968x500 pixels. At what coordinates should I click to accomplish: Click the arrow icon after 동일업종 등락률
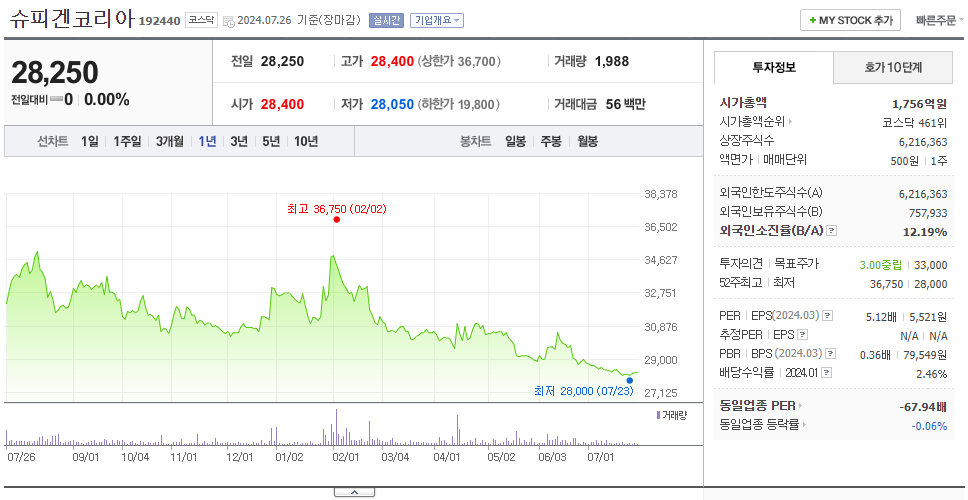[x=804, y=425]
